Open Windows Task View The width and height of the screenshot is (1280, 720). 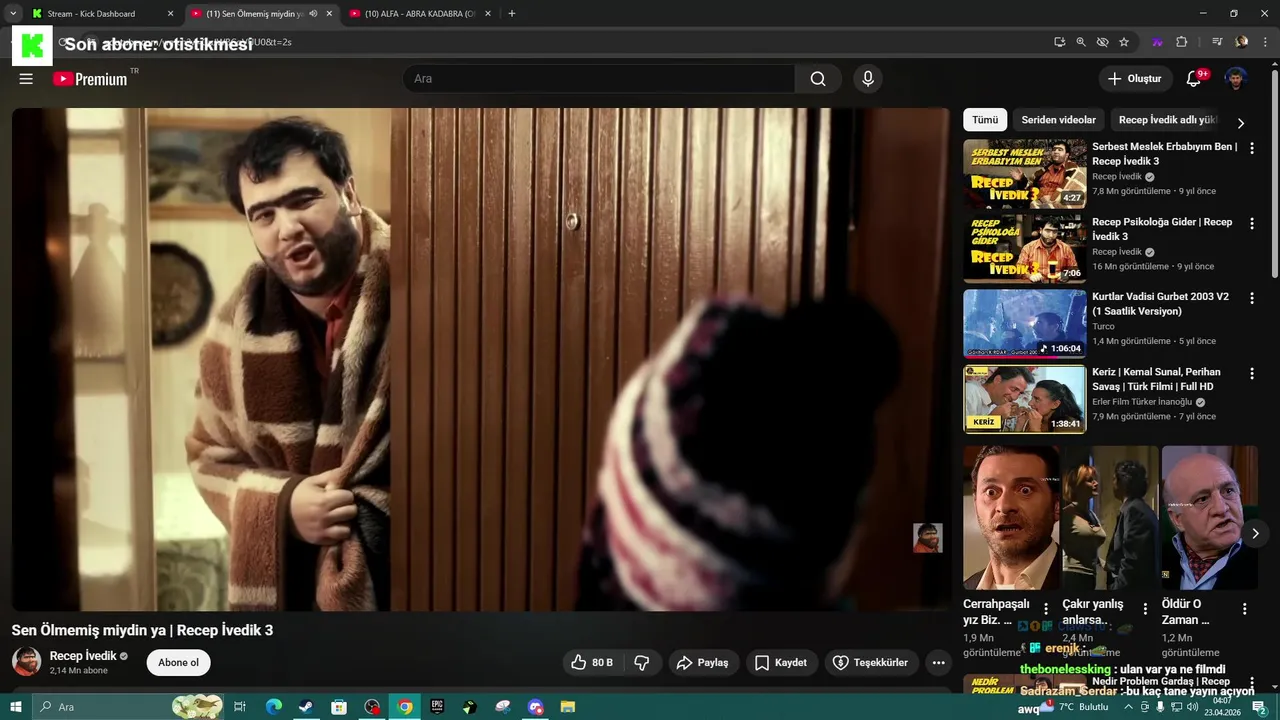pyautogui.click(x=240, y=707)
